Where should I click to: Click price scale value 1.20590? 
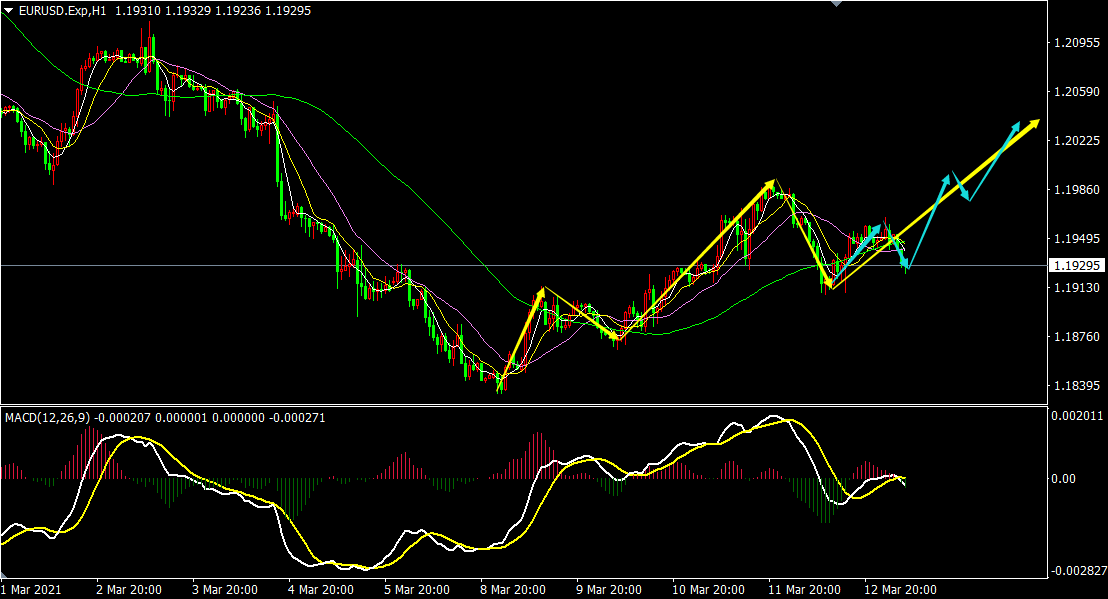tap(1077, 92)
